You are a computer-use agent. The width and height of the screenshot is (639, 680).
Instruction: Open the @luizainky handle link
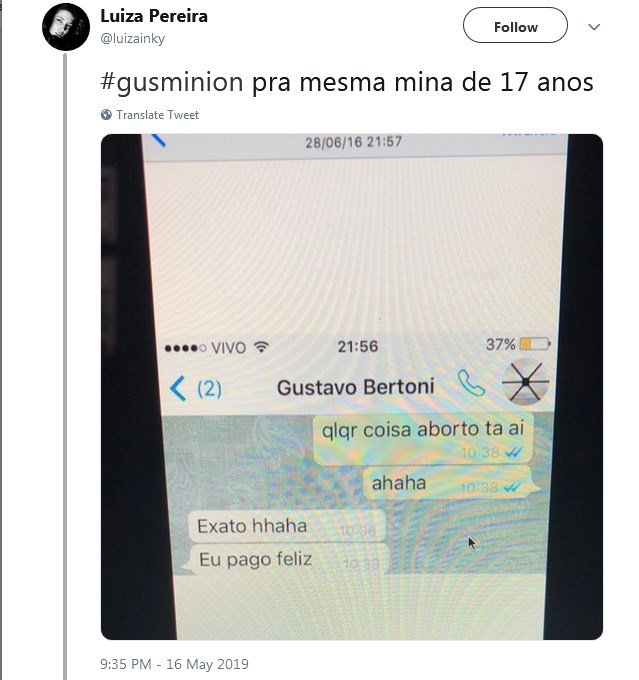click(x=133, y=39)
